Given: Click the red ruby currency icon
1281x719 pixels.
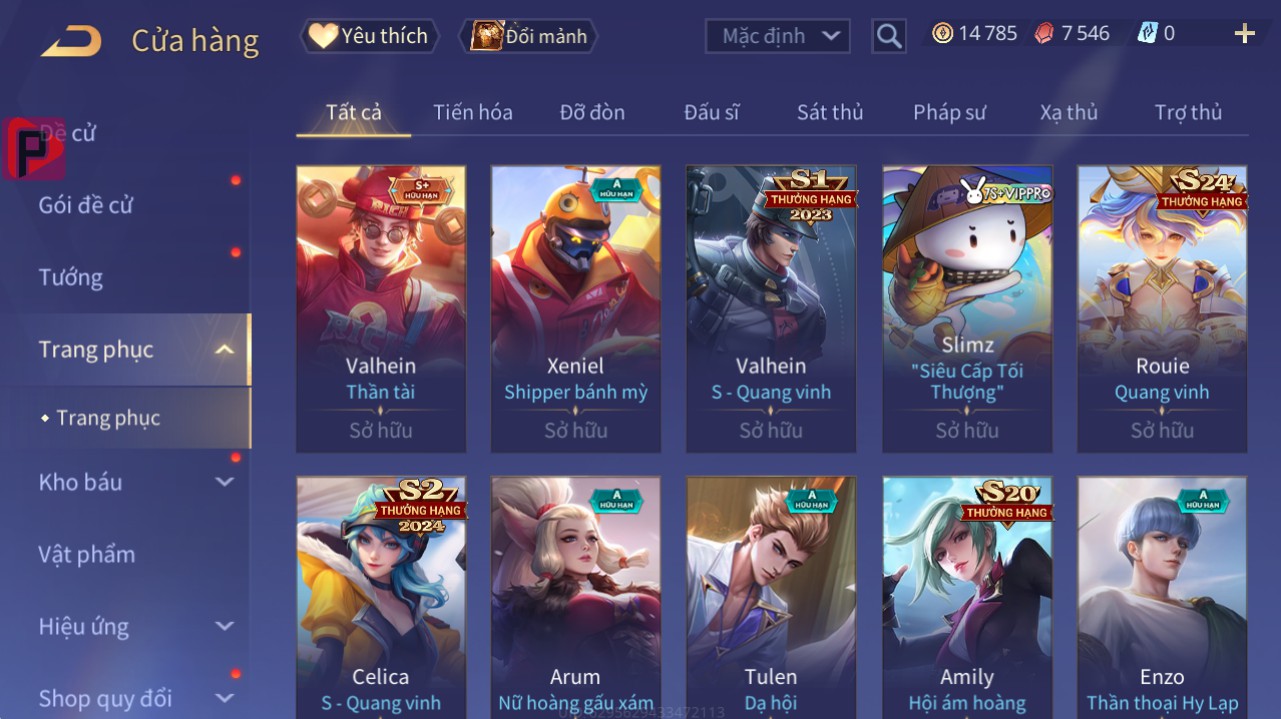Looking at the screenshot, I should point(1044,34).
